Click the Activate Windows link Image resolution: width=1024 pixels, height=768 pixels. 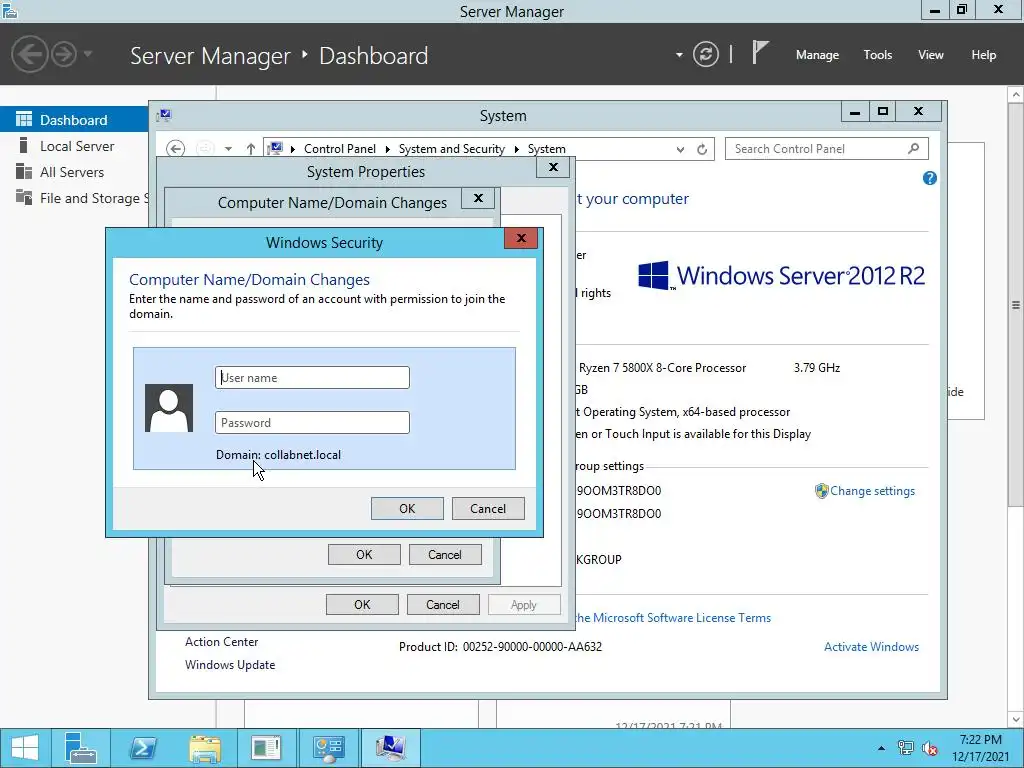click(x=871, y=647)
